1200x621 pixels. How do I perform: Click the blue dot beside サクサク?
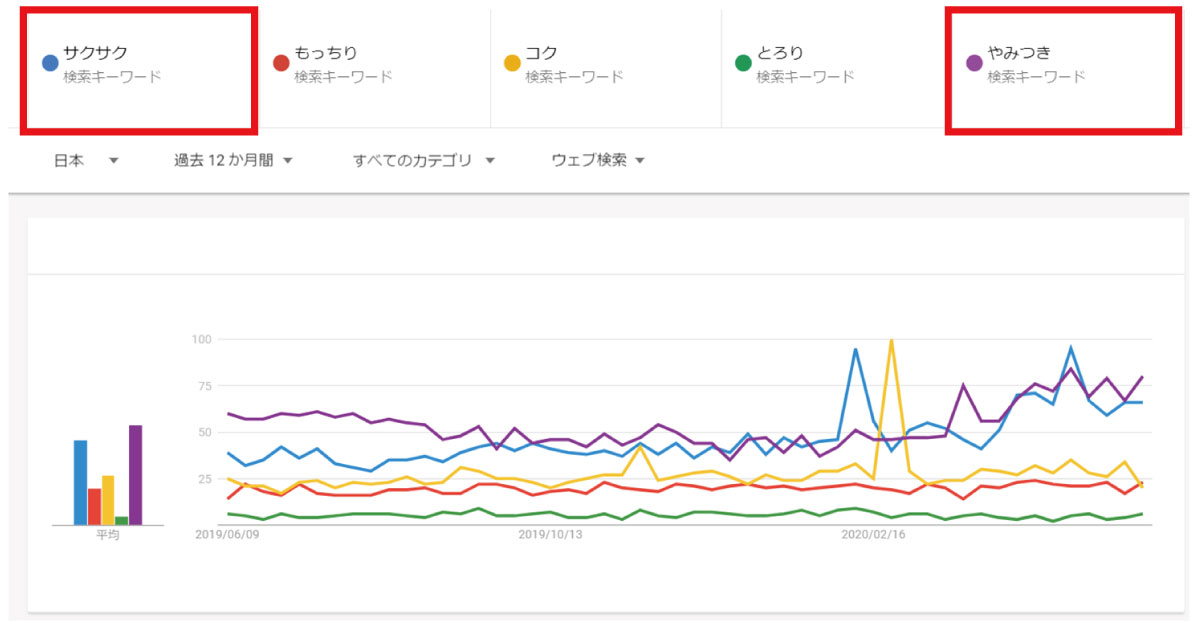[x=50, y=63]
